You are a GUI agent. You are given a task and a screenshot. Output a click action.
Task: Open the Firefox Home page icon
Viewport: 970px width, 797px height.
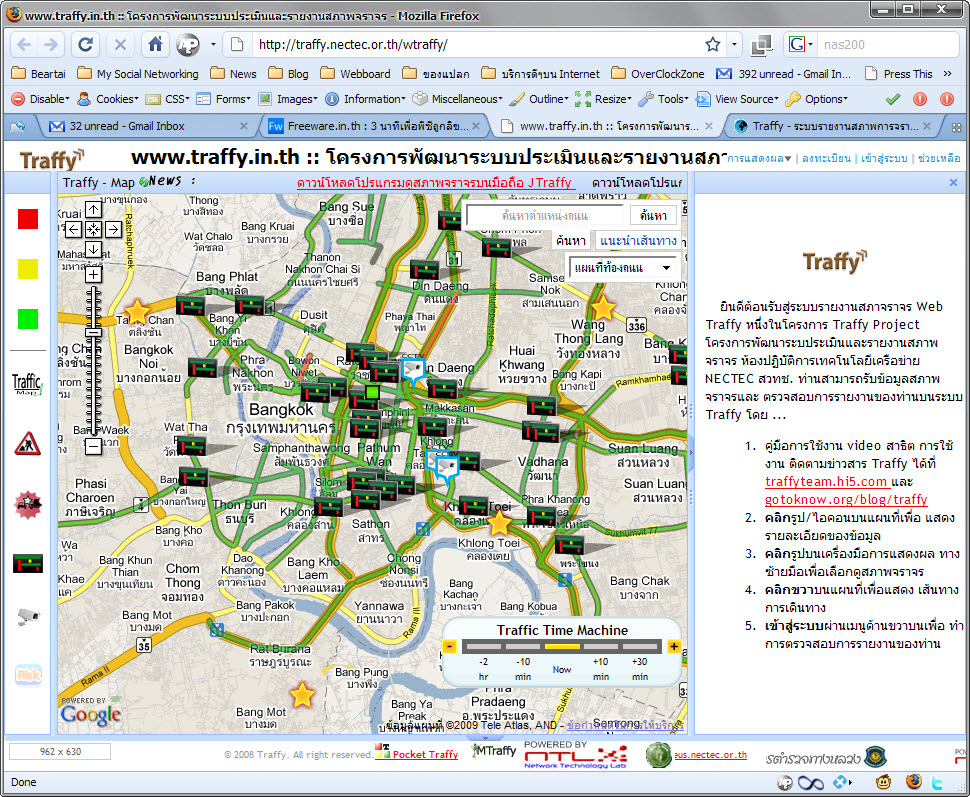click(155, 45)
